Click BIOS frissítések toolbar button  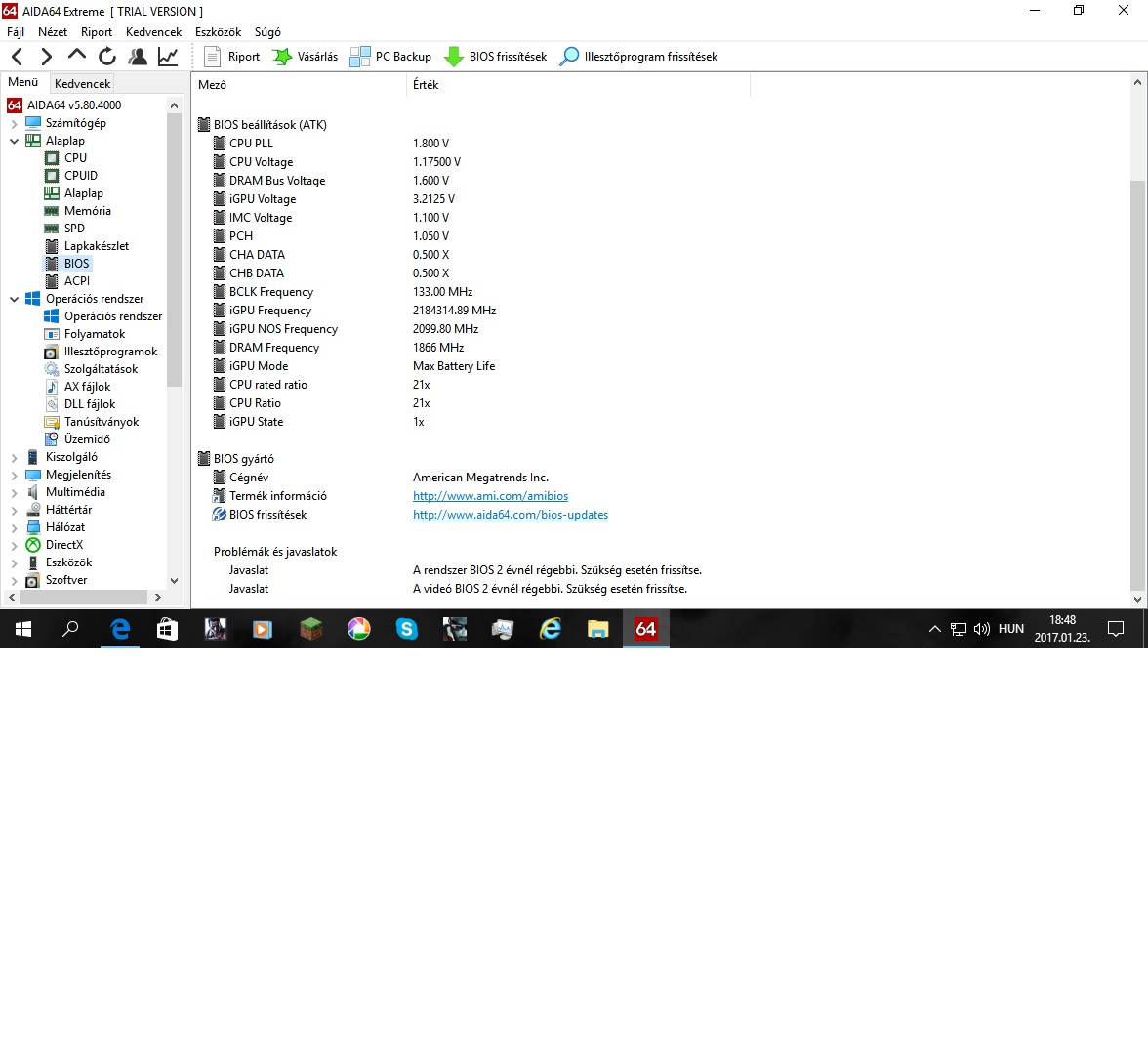point(496,57)
